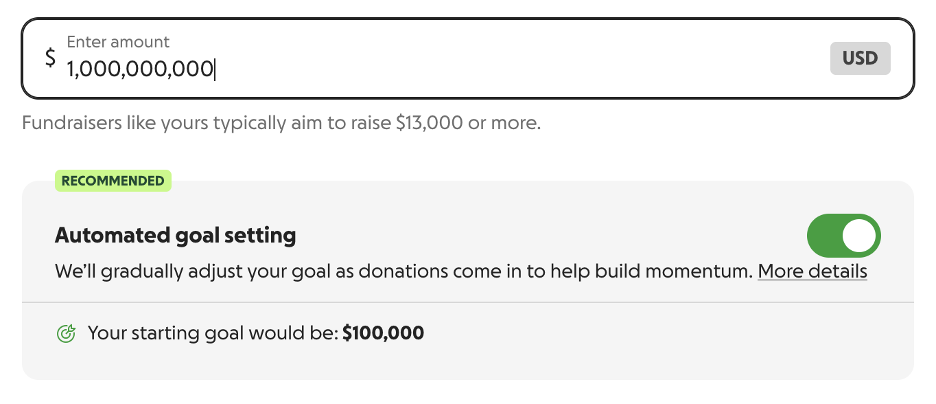This screenshot has height=404, width=936.
Task: Click the word 'momentum' in the description
Action: coord(708,271)
